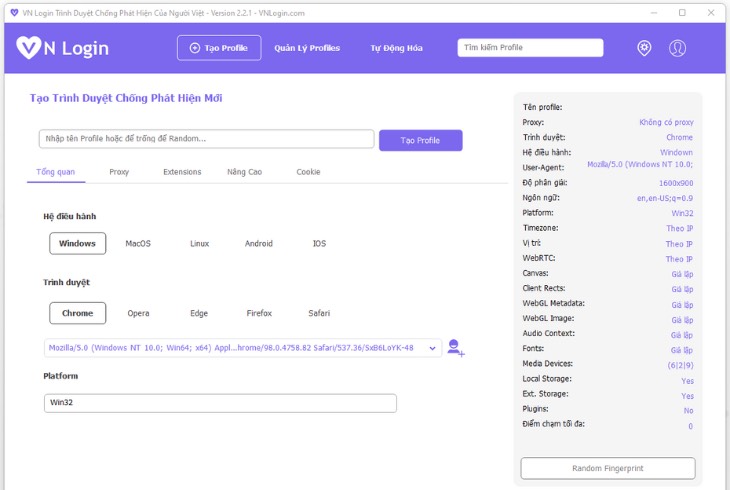Open the user account icon
The image size is (730, 490).
tap(677, 48)
